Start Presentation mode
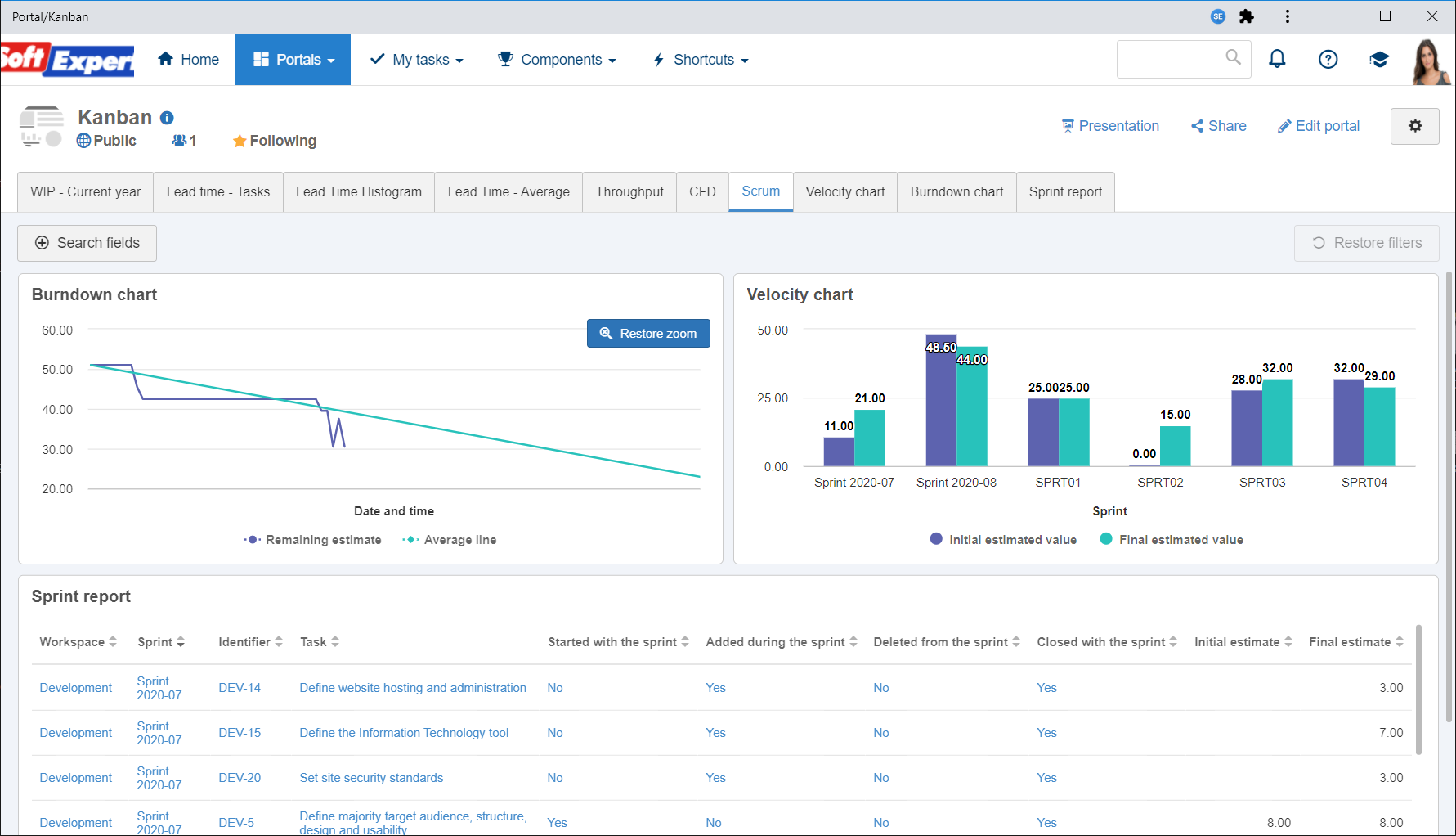 [1110, 126]
